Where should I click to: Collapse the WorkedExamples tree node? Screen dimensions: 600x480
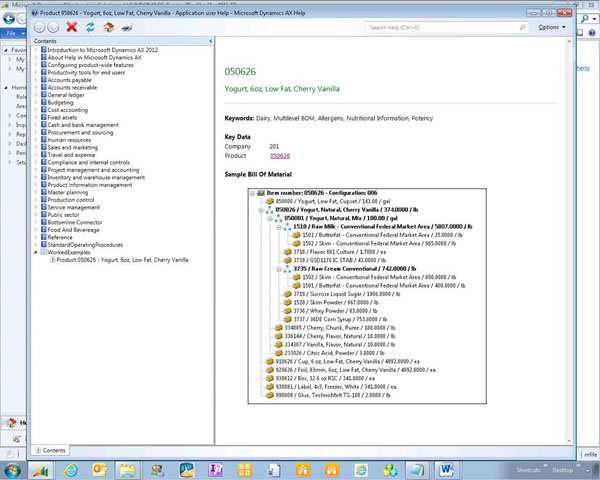pos(36,252)
